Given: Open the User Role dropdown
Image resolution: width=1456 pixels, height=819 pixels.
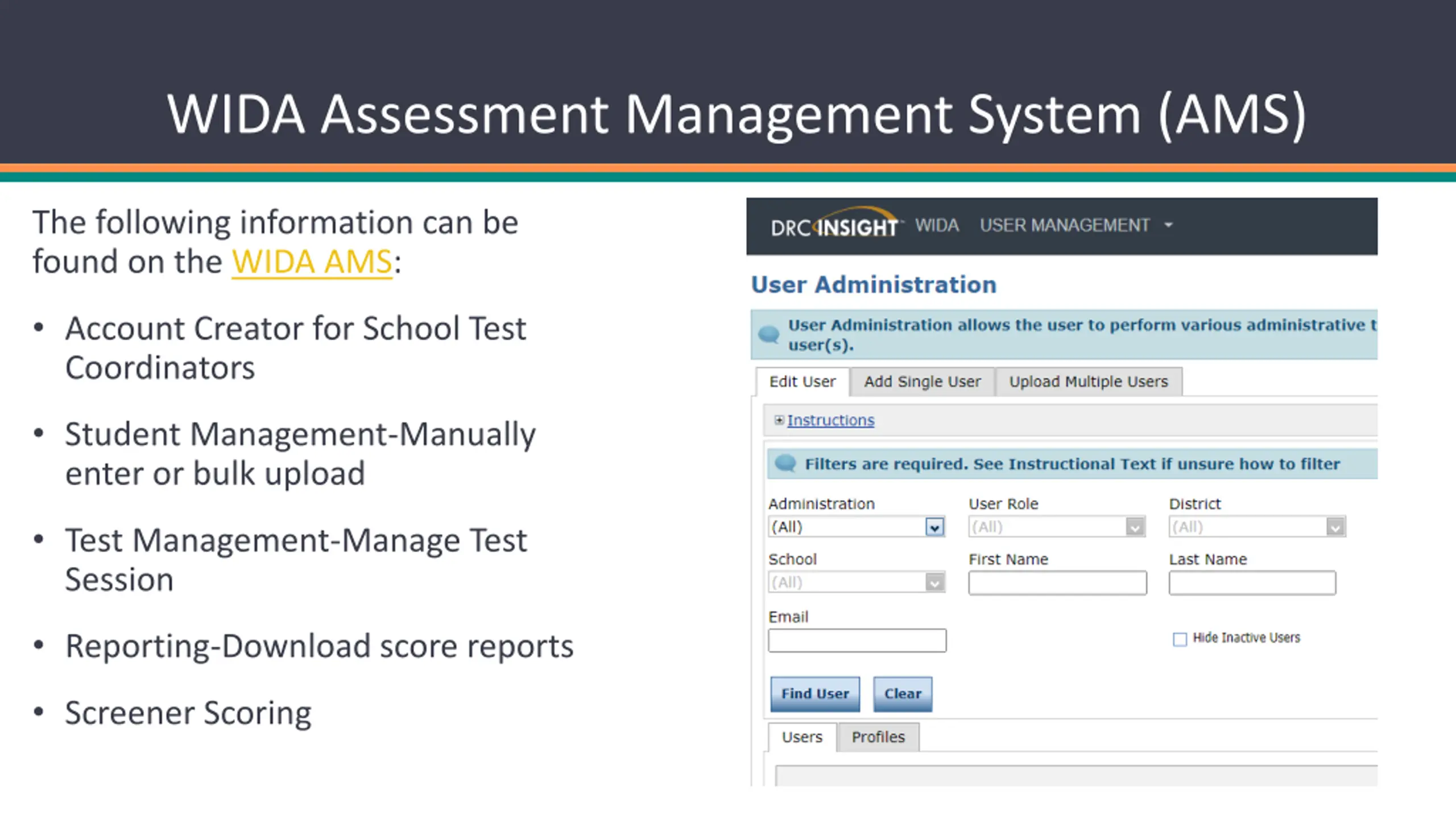Looking at the screenshot, I should pos(1134,527).
